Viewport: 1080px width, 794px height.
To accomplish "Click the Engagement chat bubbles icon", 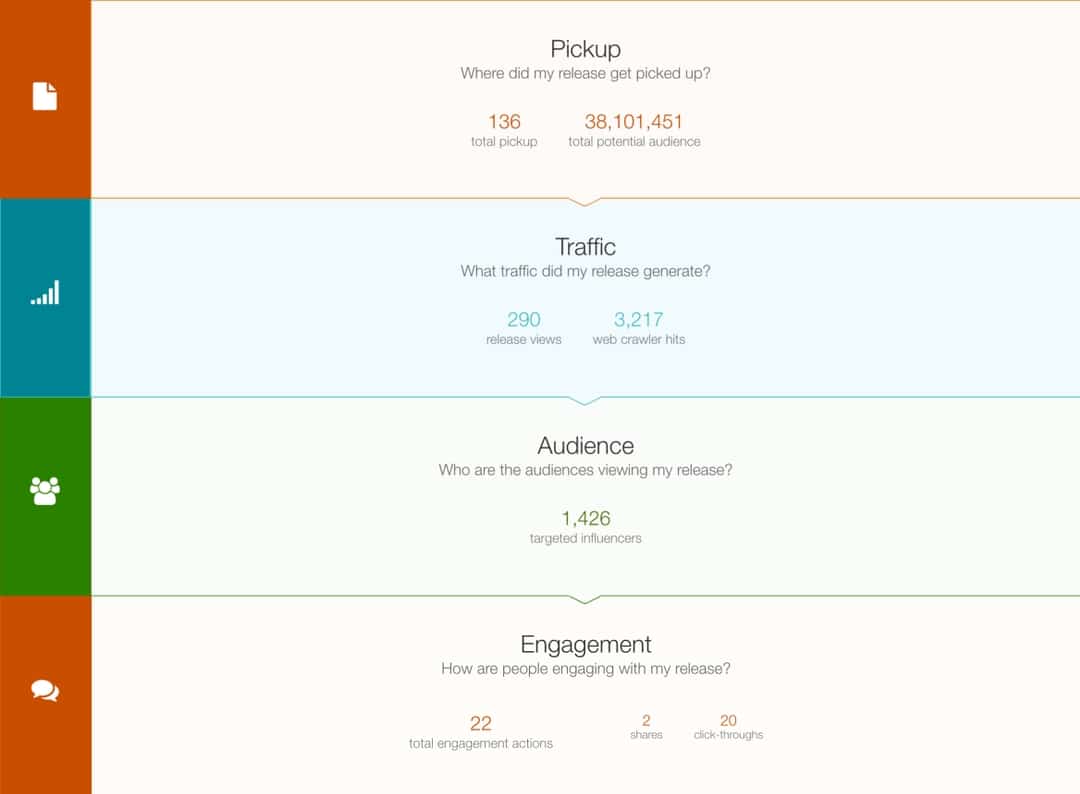I will 45,690.
